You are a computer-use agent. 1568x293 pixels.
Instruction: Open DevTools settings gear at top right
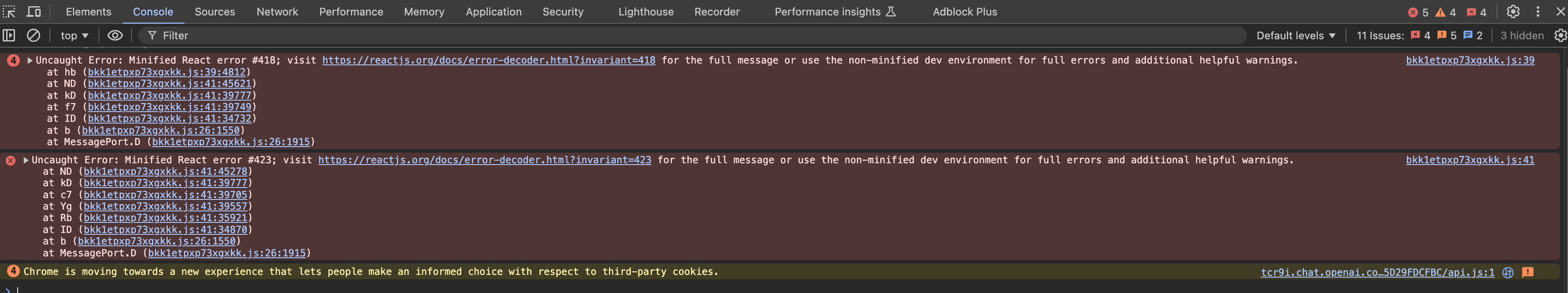point(1513,11)
